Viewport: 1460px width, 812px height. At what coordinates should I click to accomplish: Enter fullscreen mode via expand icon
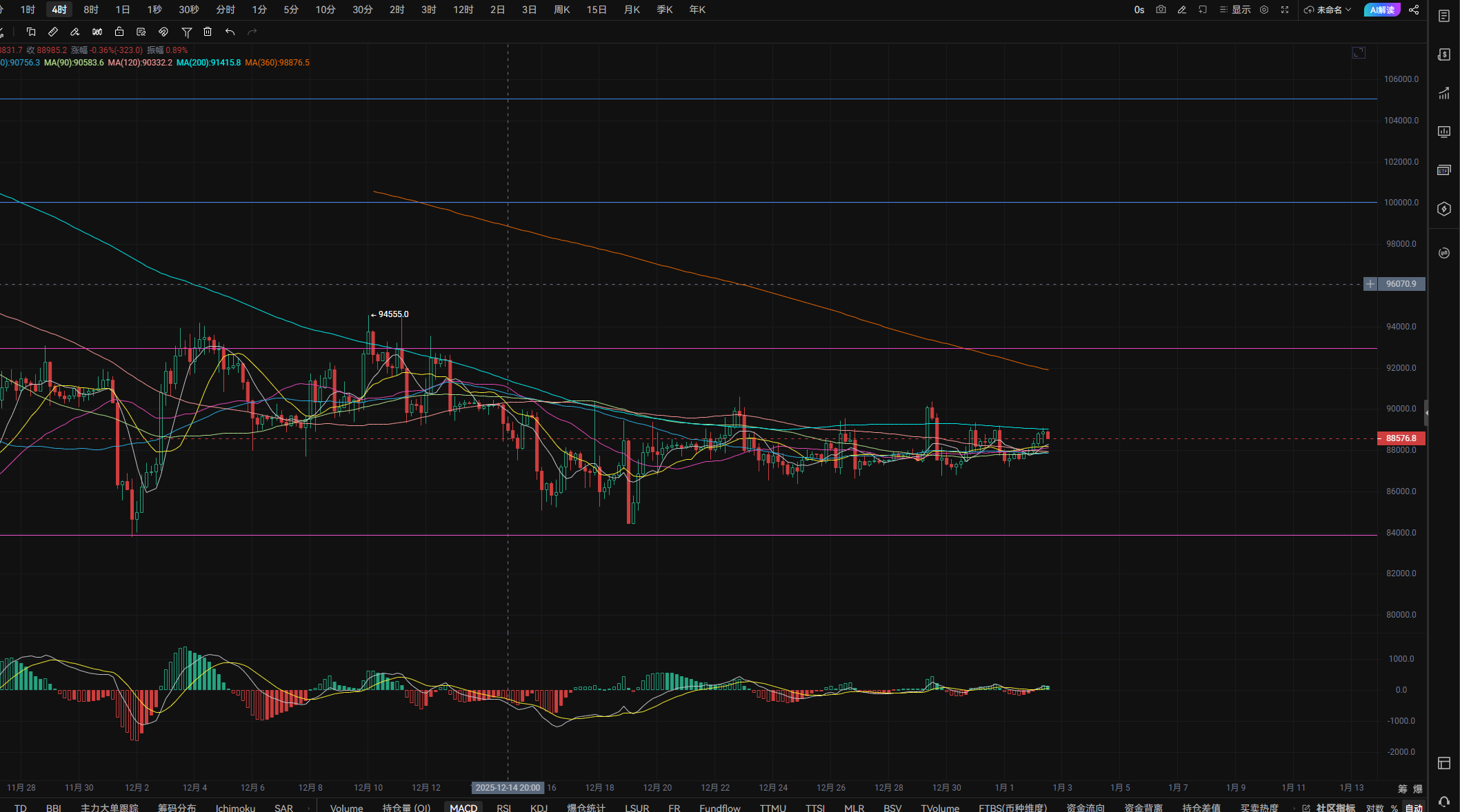coord(1285,10)
